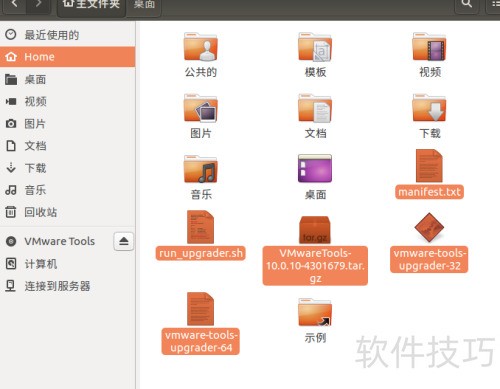This screenshot has height=389, width=500.
Task: Go back with the left arrow
Action: point(14,4)
